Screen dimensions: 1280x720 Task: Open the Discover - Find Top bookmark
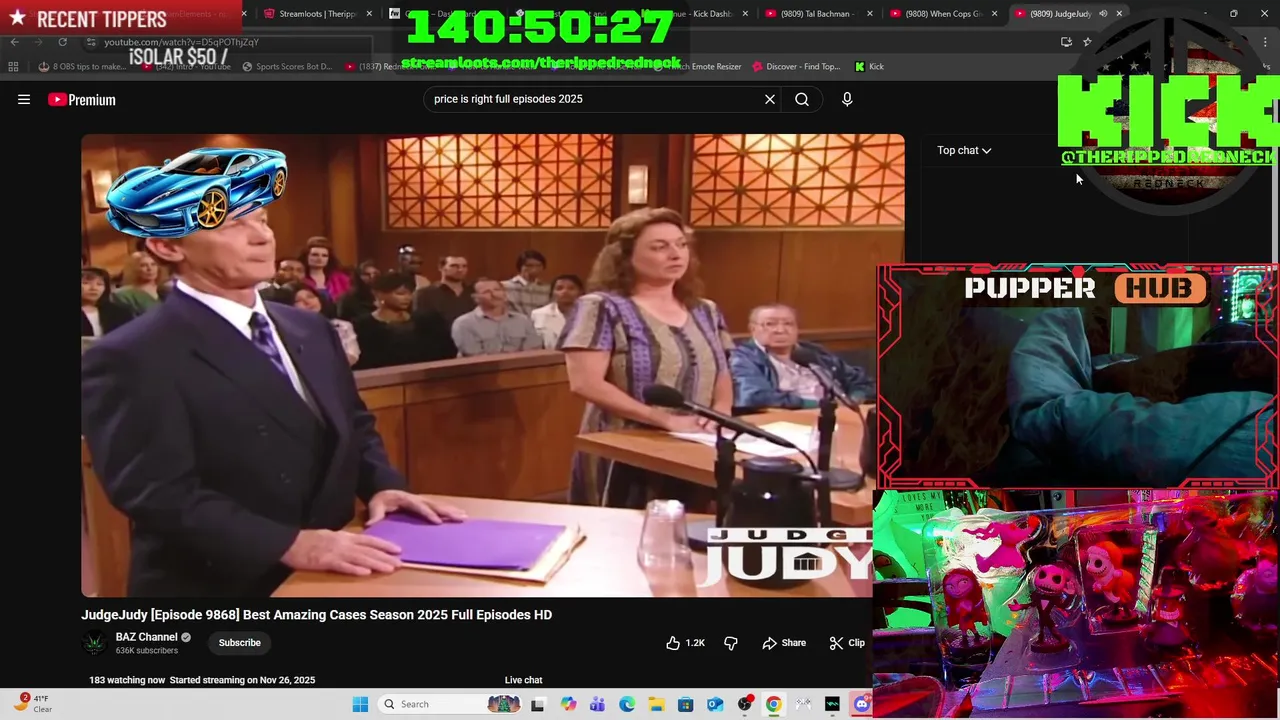pyautogui.click(x=796, y=67)
